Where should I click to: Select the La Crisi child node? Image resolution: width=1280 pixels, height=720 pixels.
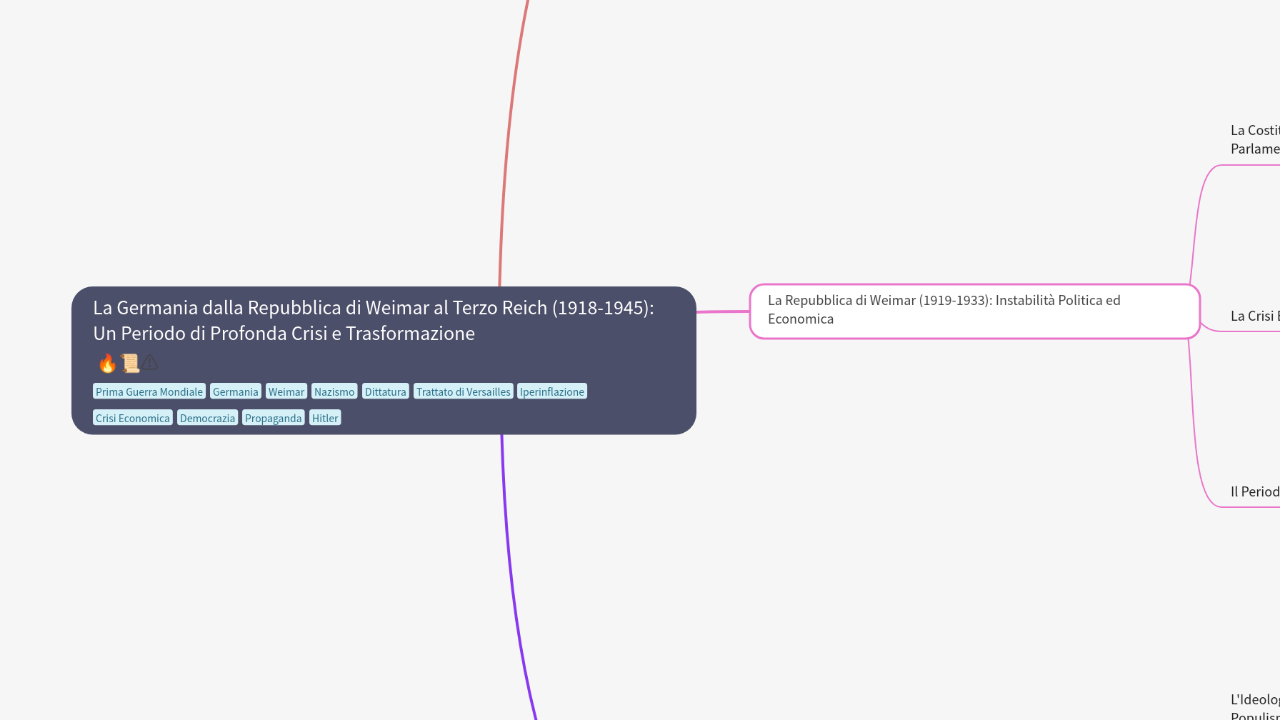click(x=1255, y=316)
